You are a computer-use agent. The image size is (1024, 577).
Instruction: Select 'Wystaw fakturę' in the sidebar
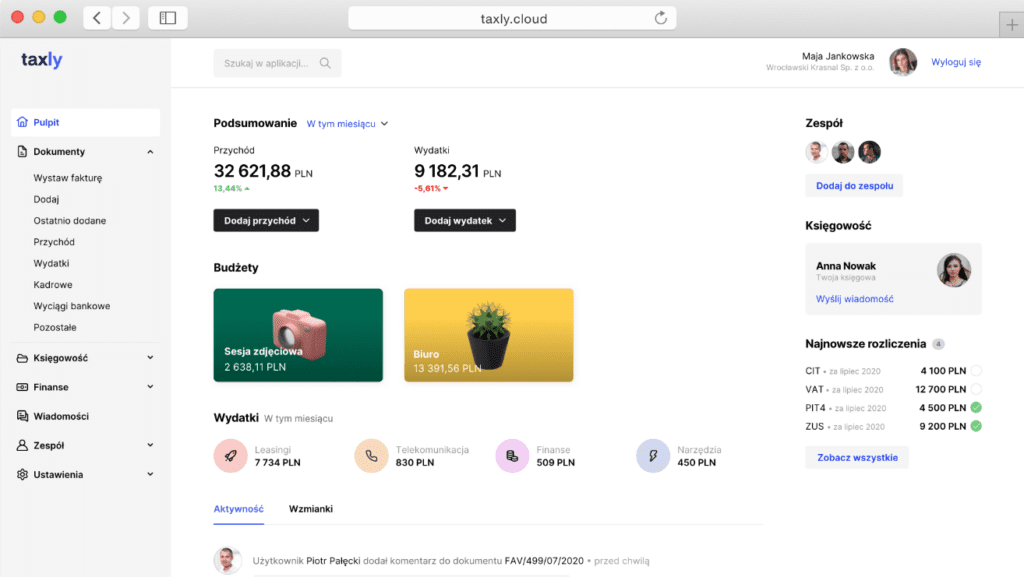click(x=68, y=178)
